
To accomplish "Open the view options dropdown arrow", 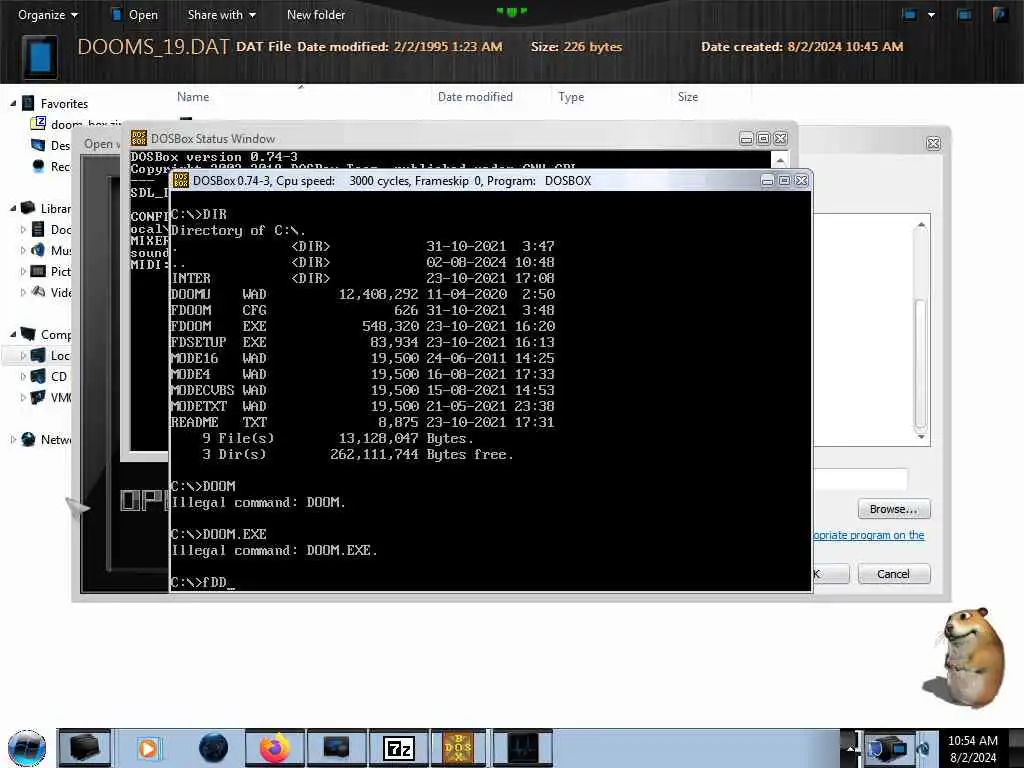I will pos(931,14).
